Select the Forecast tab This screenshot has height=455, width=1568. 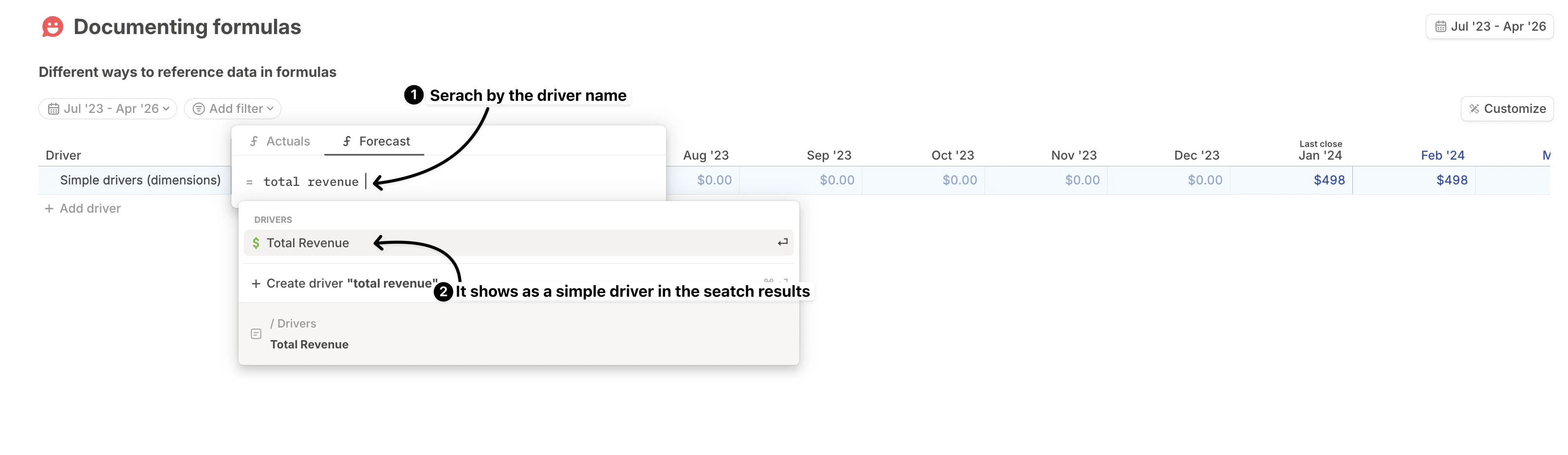376,141
